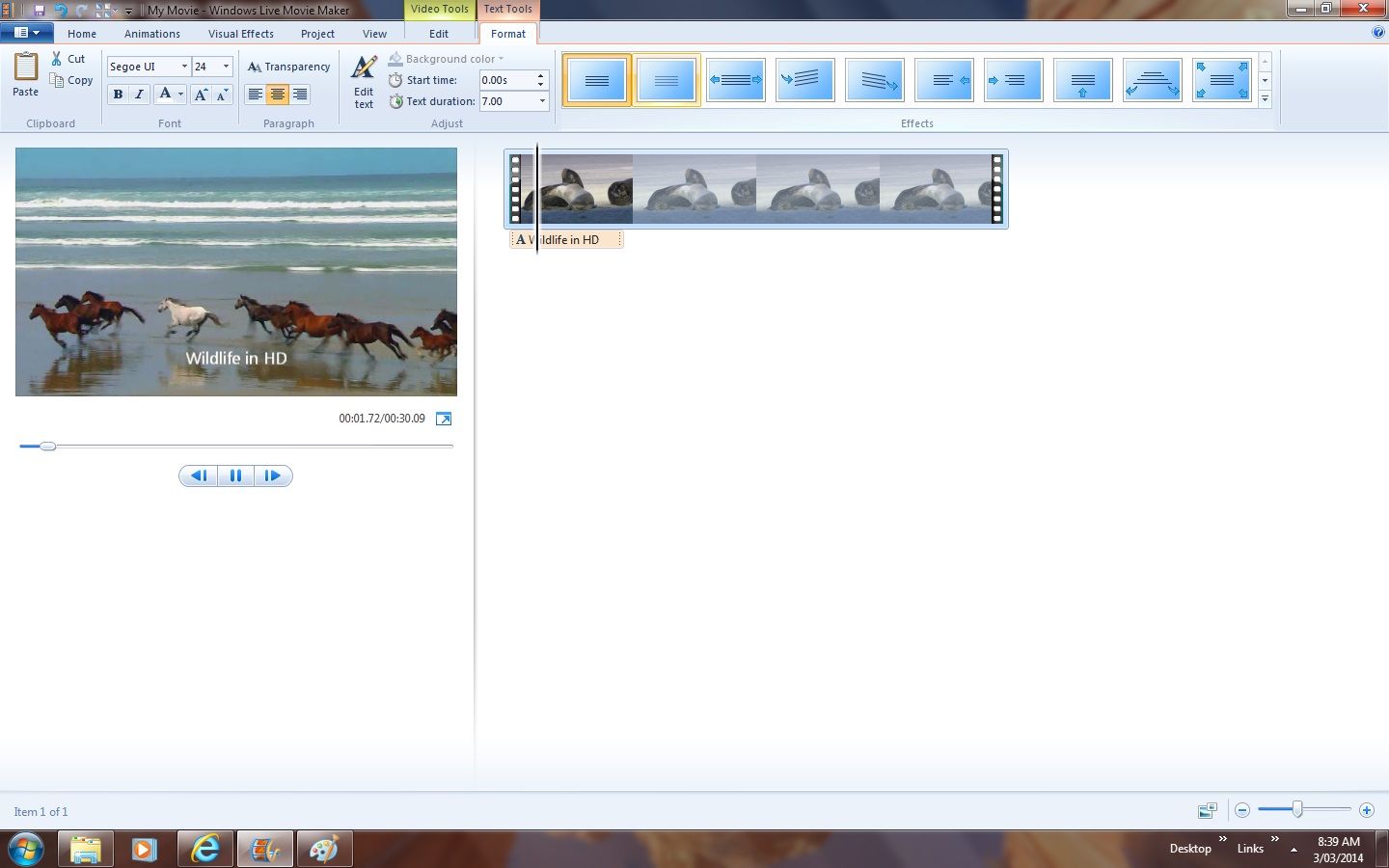The image size is (1389, 868).
Task: Click the Copy button
Action: (x=72, y=81)
